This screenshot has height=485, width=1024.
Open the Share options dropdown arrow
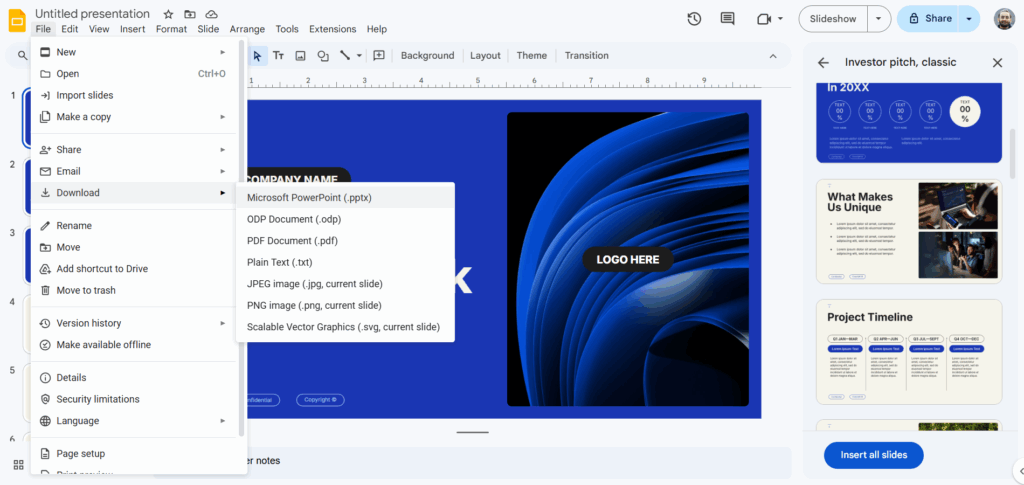point(968,19)
